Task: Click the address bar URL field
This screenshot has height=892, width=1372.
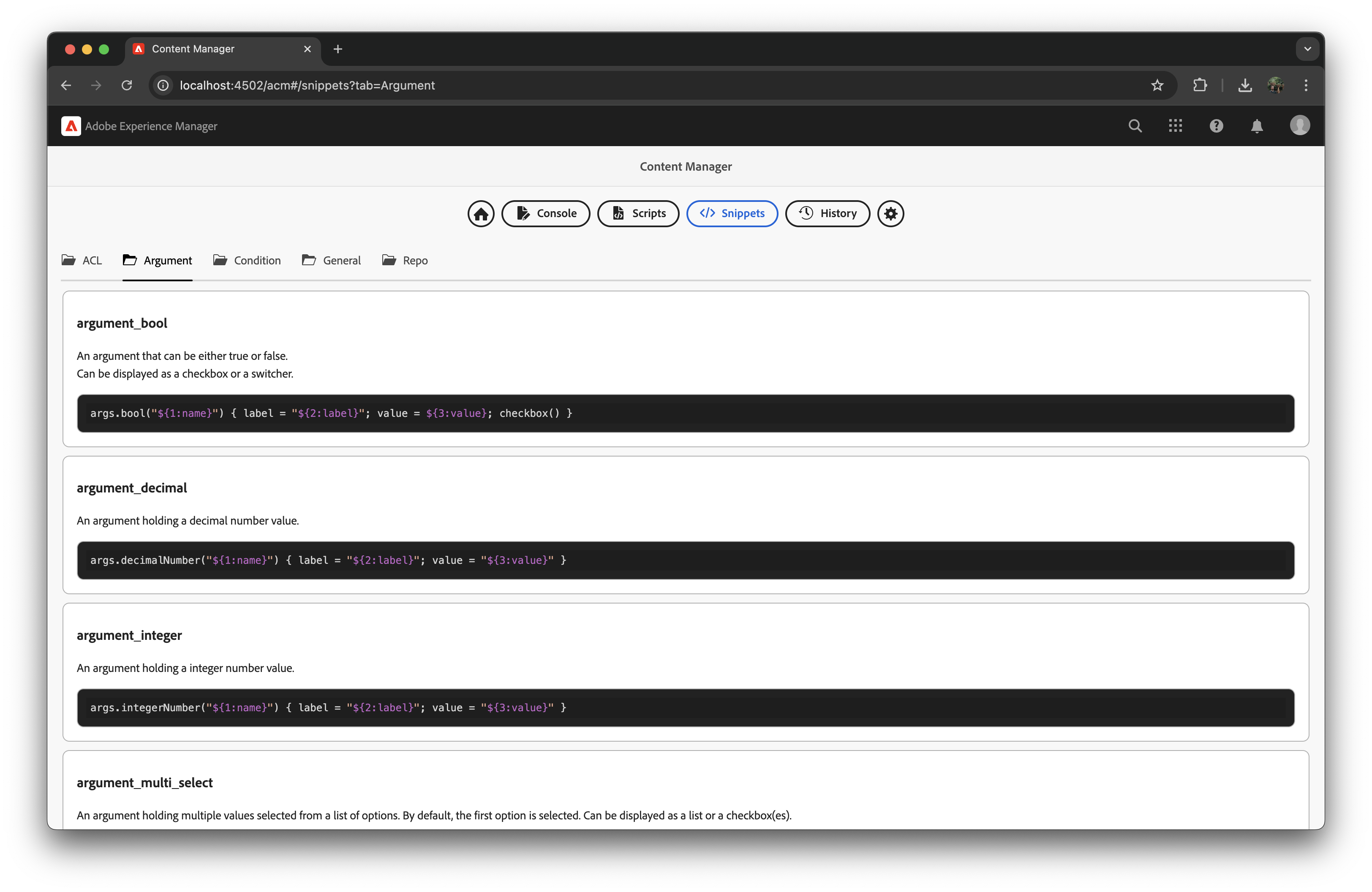Action: [x=662, y=85]
